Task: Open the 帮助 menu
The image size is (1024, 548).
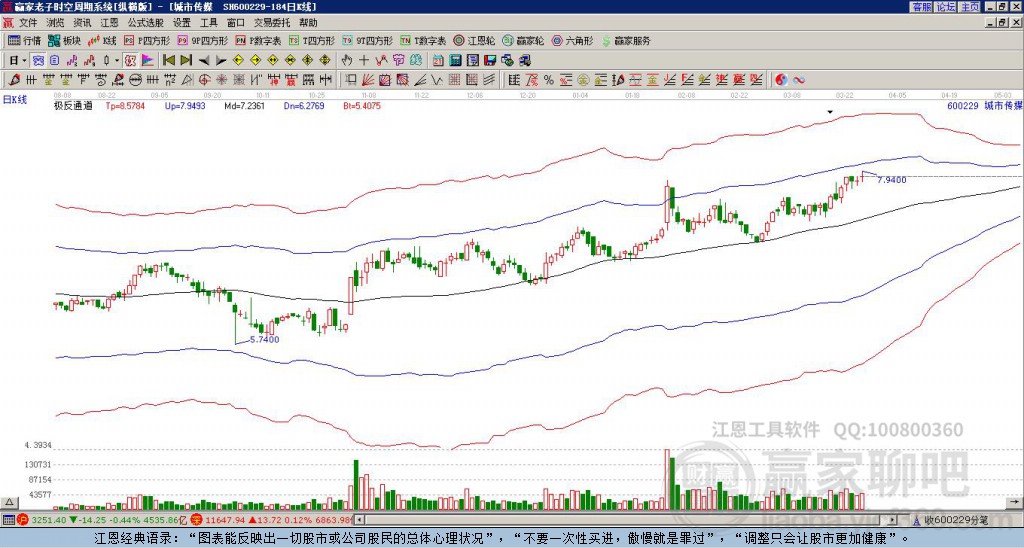Action: (308, 23)
